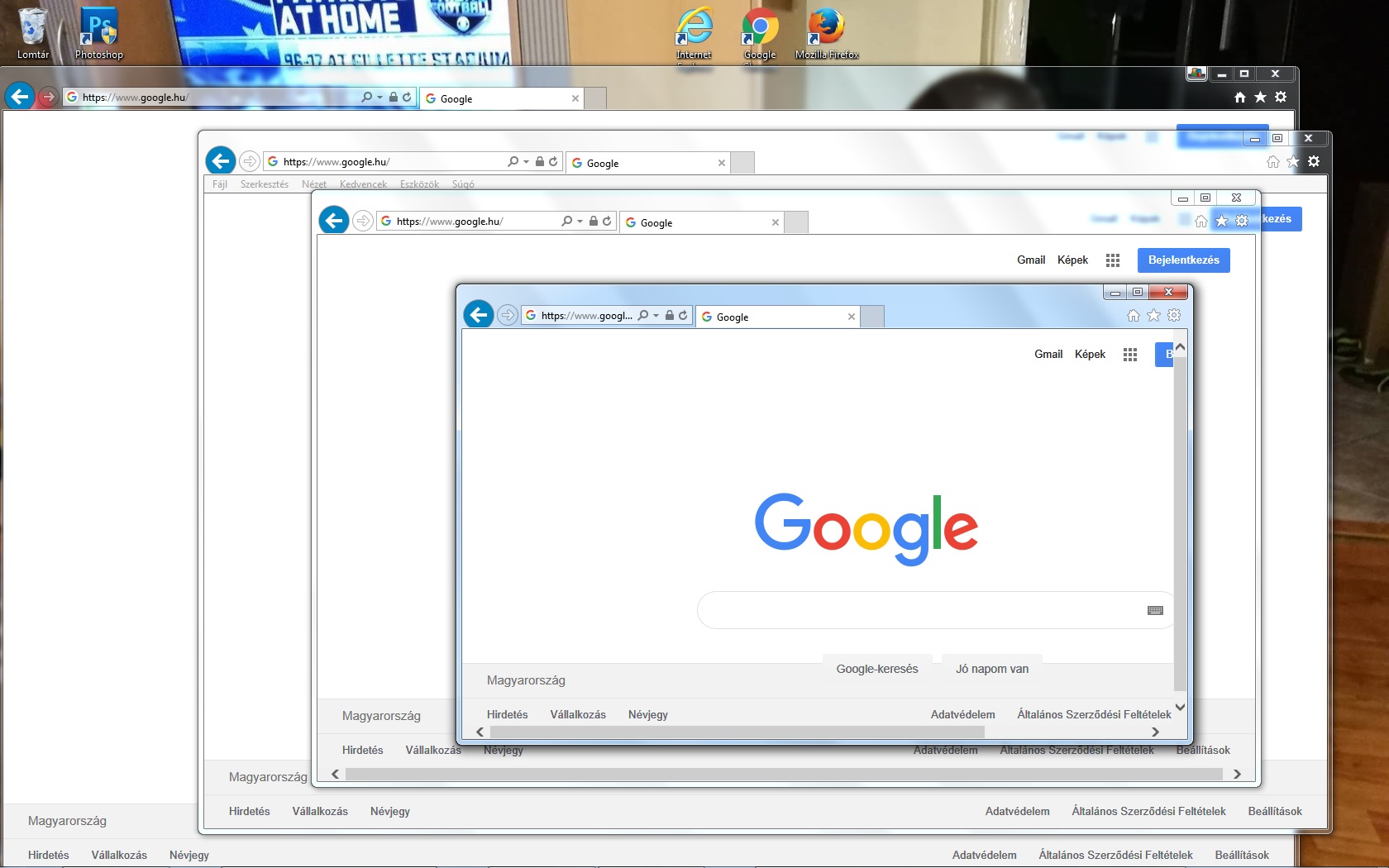Click search magnifier in the outermost window address bar
Image resolution: width=1389 pixels, height=868 pixels.
point(366,97)
